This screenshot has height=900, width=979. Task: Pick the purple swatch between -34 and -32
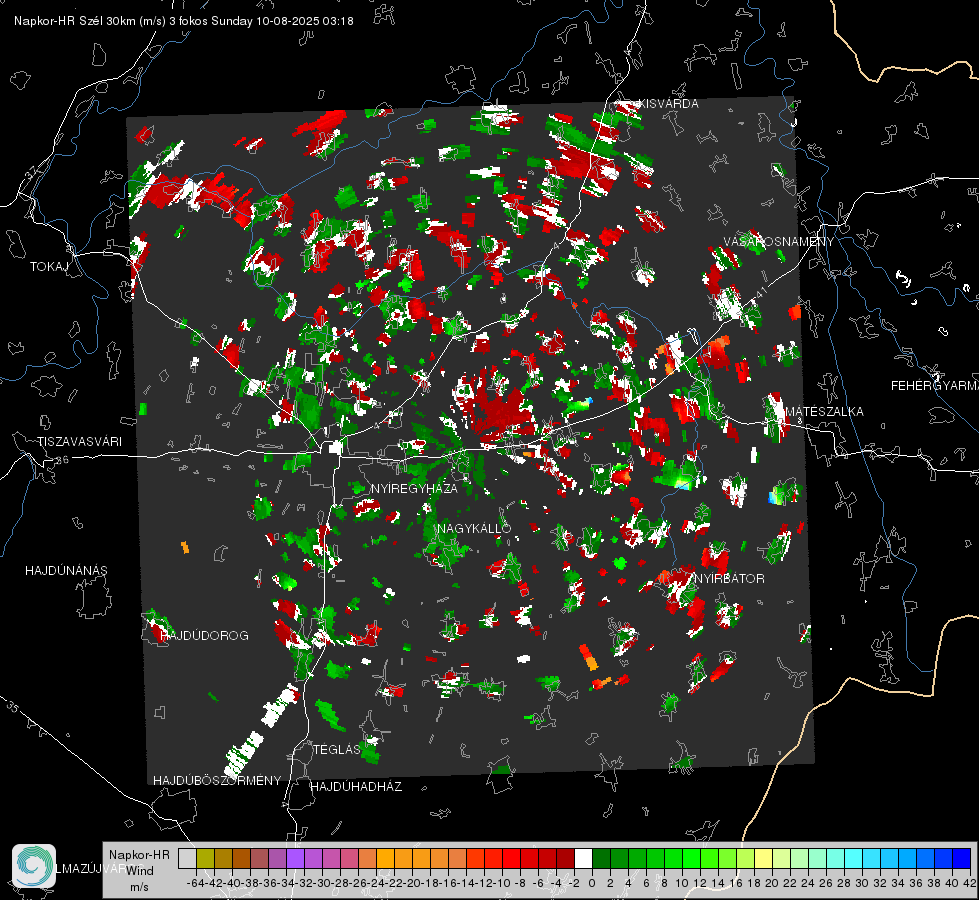295,858
